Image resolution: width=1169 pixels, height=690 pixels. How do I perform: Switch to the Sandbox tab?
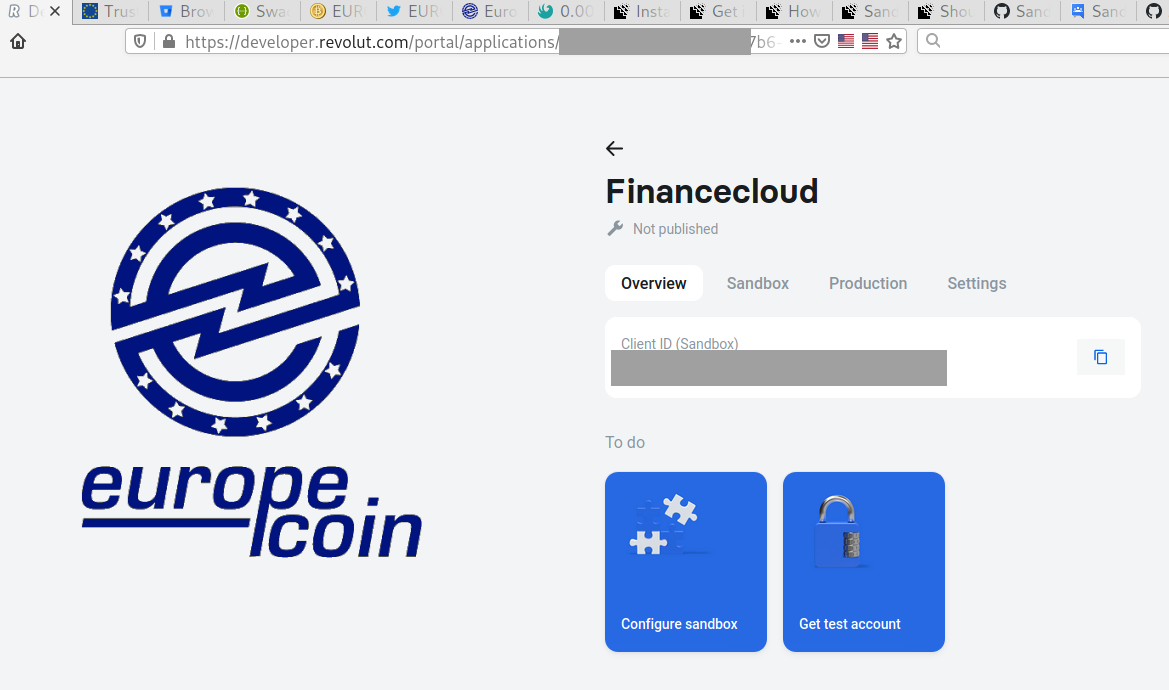coord(757,283)
